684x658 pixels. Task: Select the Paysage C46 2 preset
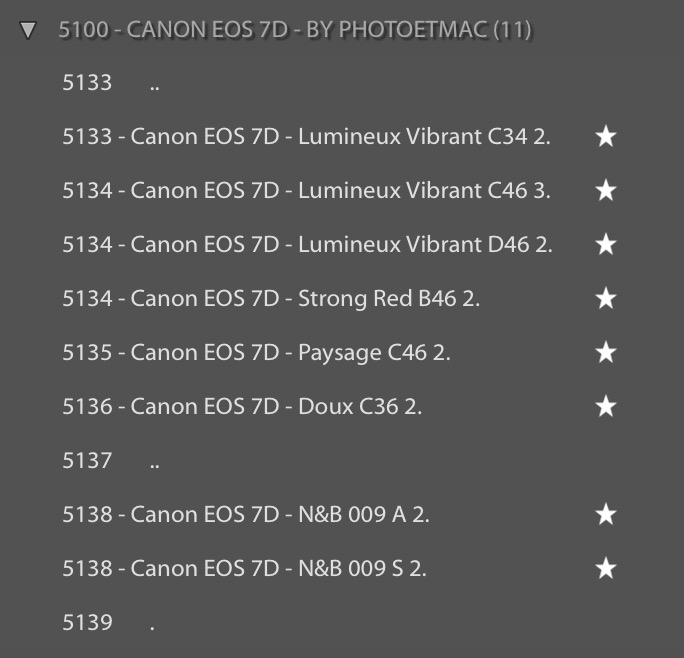[256, 353]
